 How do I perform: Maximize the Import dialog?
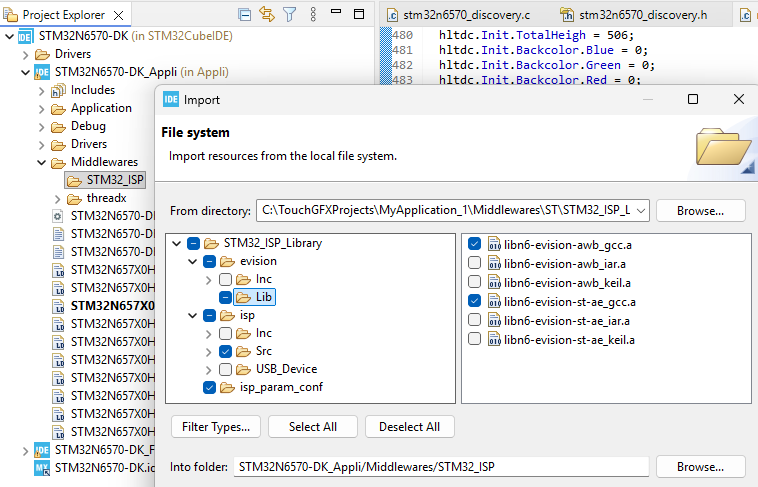pos(693,99)
